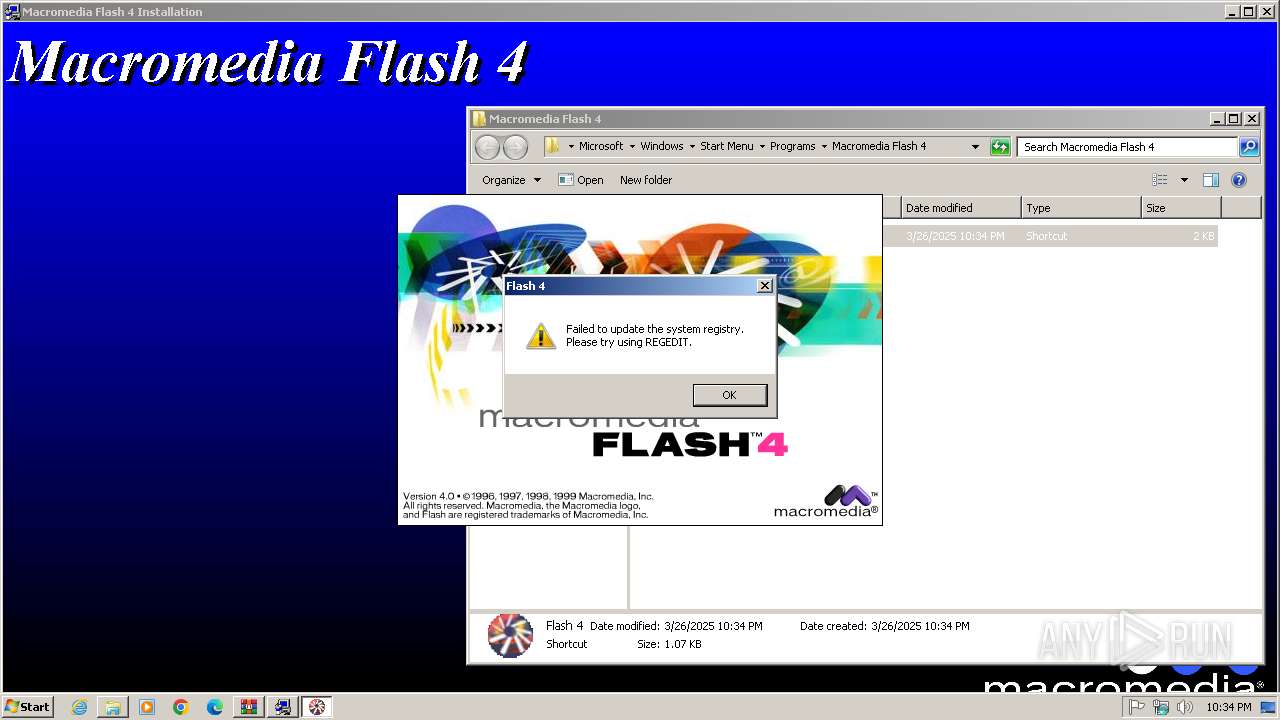Click Date created value in details pane
This screenshot has height=720, width=1280.
[x=920, y=626]
